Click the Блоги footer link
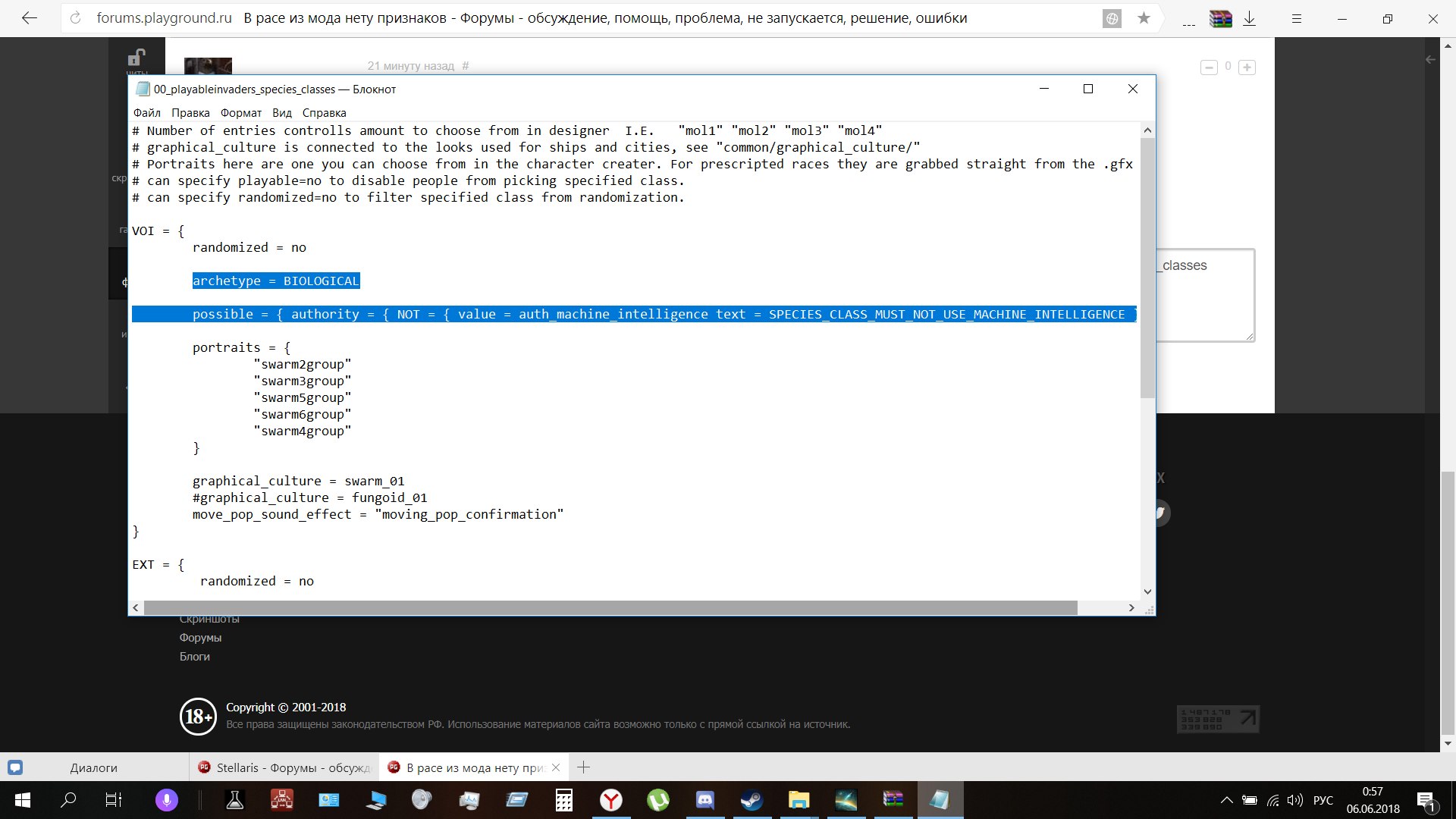1456x819 pixels. [194, 657]
